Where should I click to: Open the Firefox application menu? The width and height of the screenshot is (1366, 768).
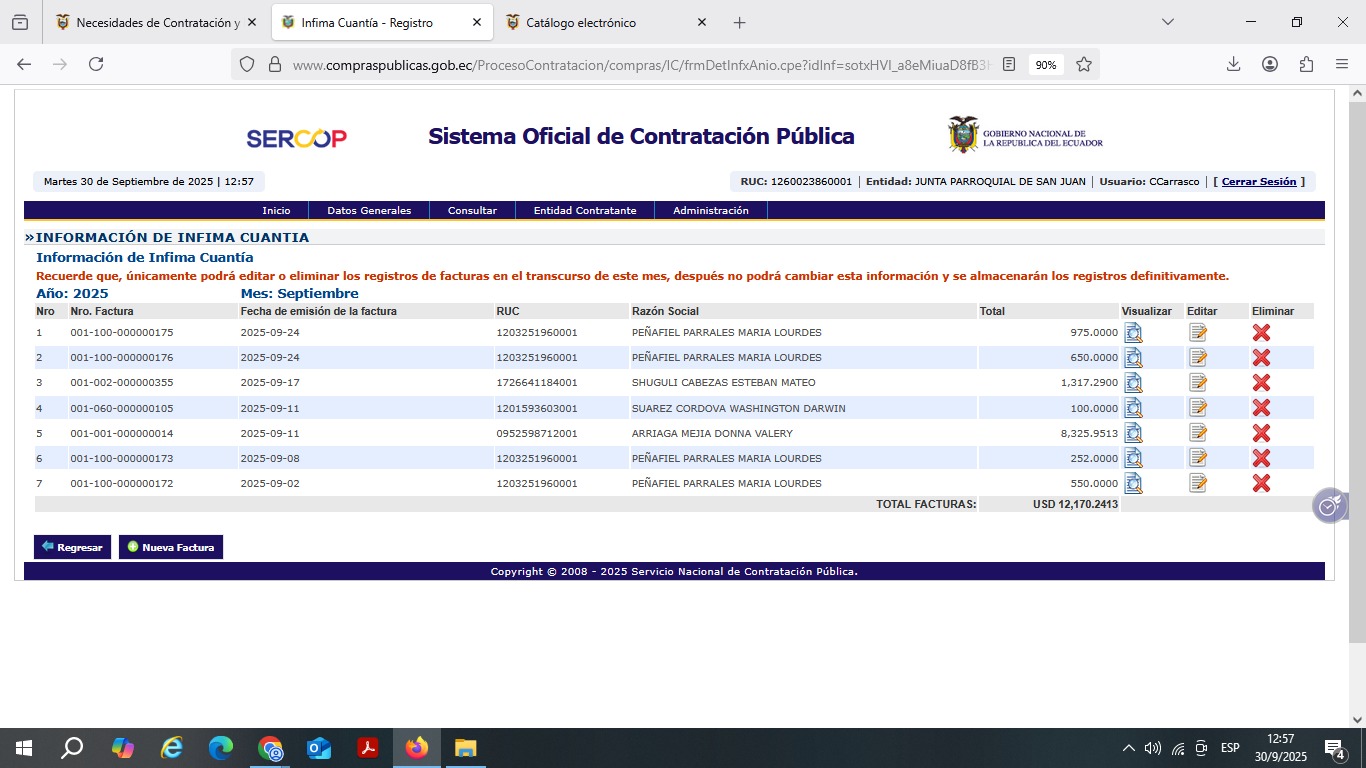pos(1342,64)
